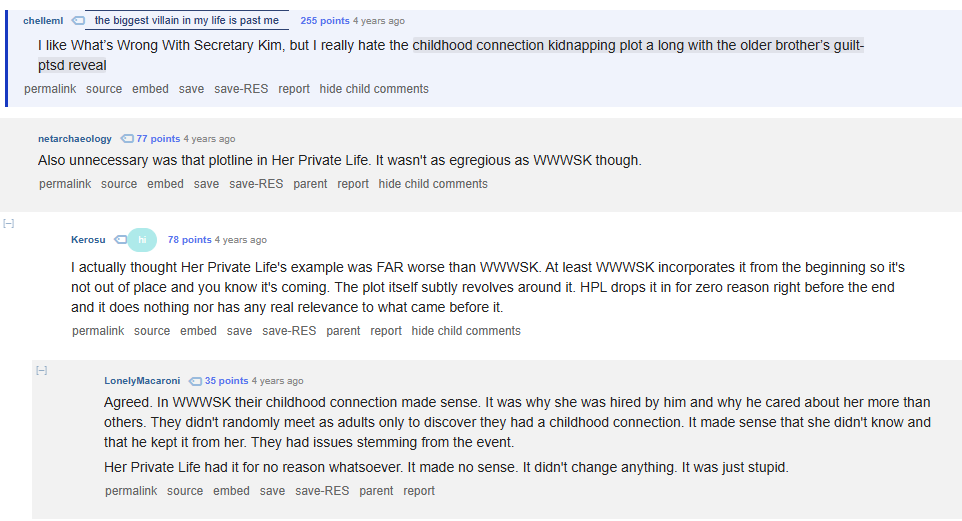Report LonelyMacaroni's comment

tap(419, 491)
